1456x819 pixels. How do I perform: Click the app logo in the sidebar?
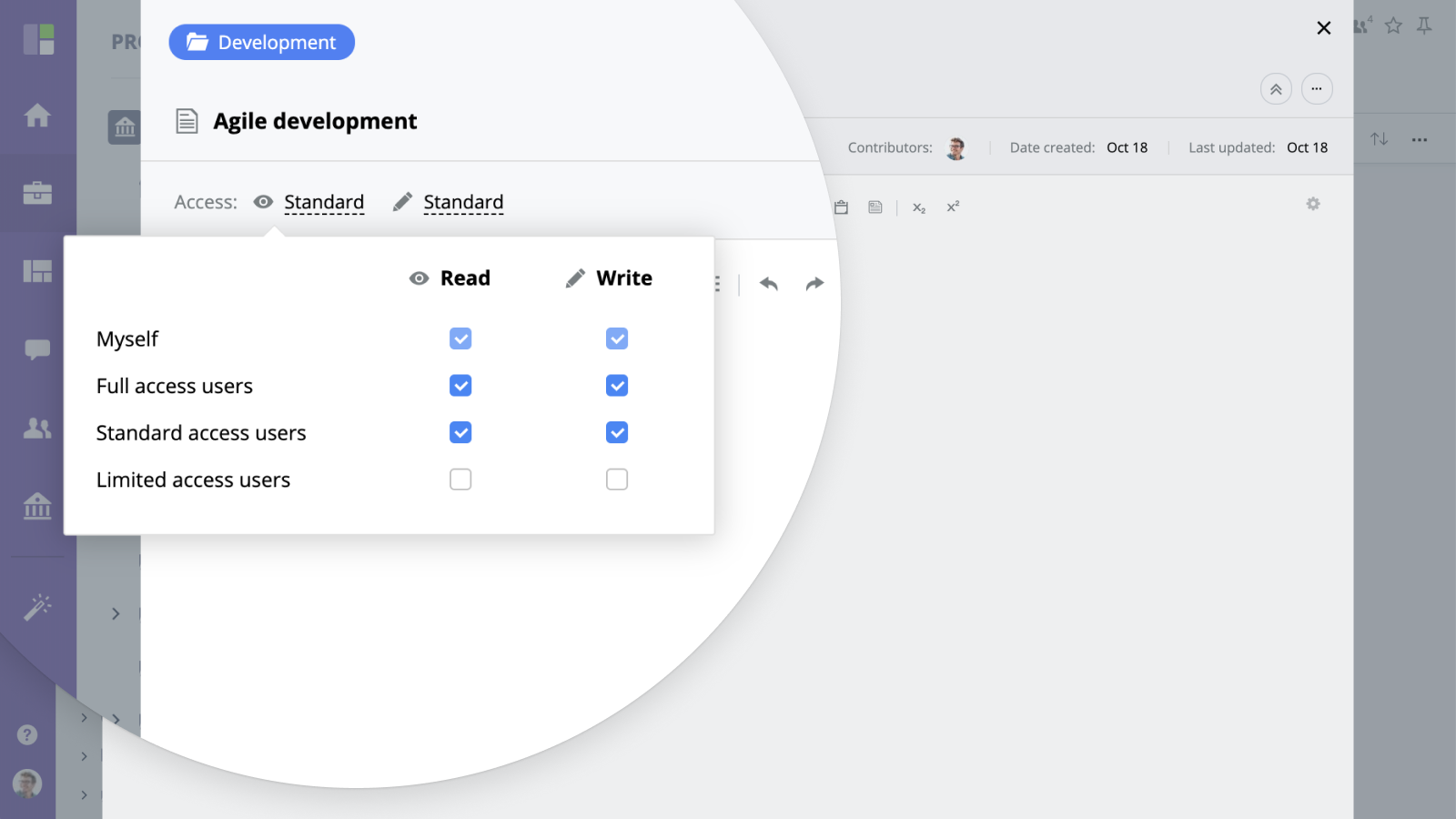pyautogui.click(x=39, y=39)
